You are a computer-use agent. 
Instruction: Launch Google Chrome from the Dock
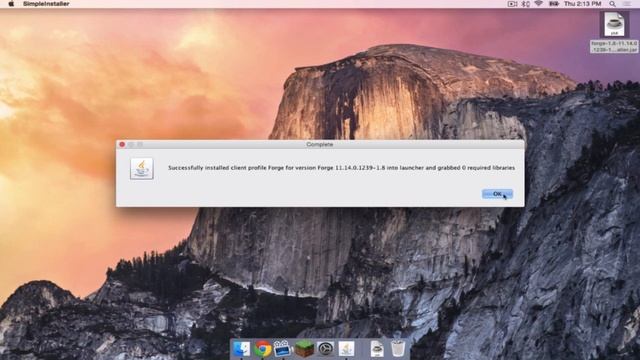(x=262, y=349)
